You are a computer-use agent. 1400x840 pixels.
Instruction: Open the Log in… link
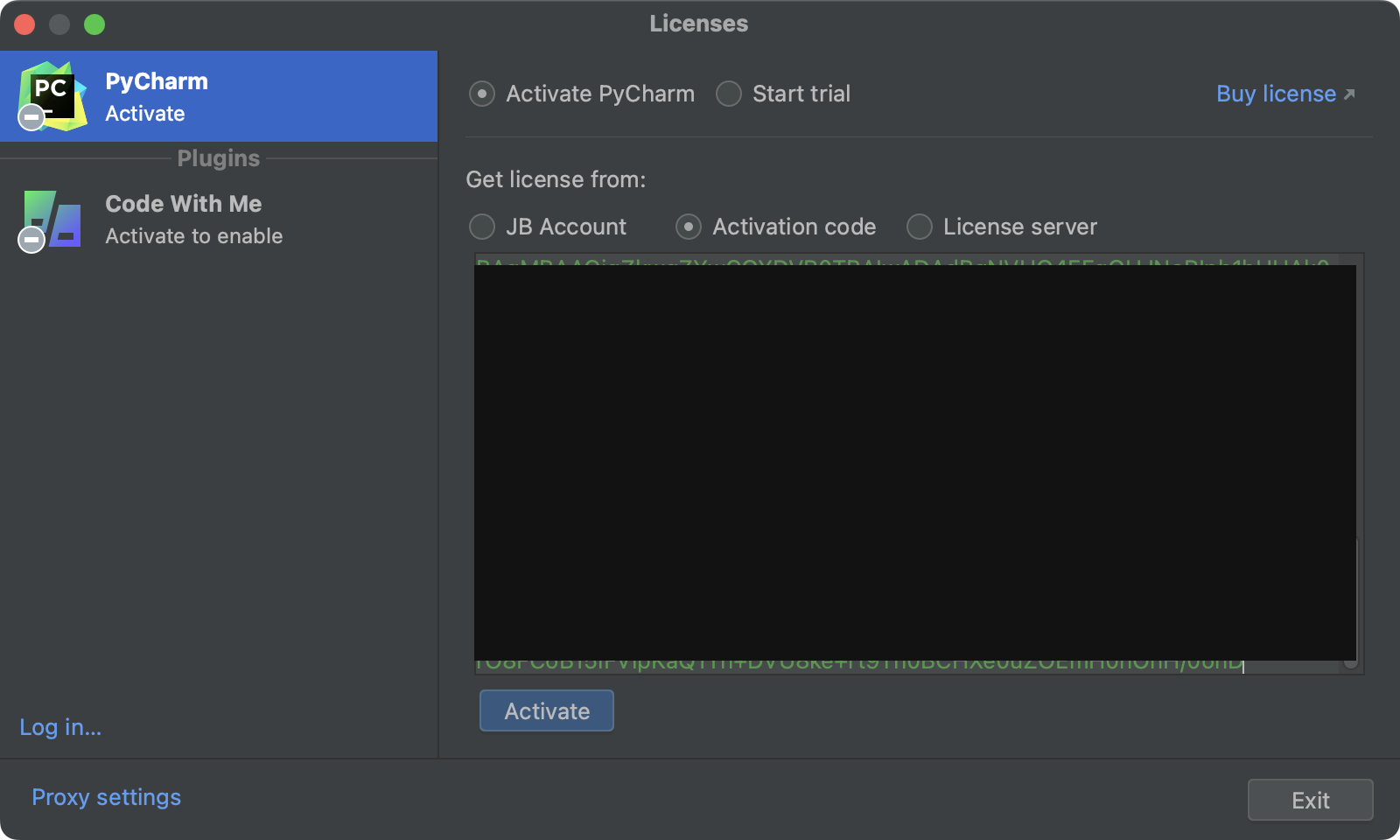click(x=60, y=727)
